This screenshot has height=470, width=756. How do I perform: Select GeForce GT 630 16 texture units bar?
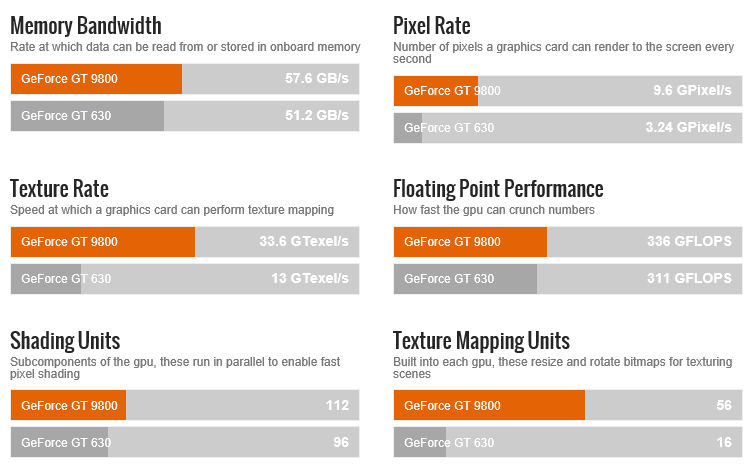pyautogui.click(x=568, y=442)
